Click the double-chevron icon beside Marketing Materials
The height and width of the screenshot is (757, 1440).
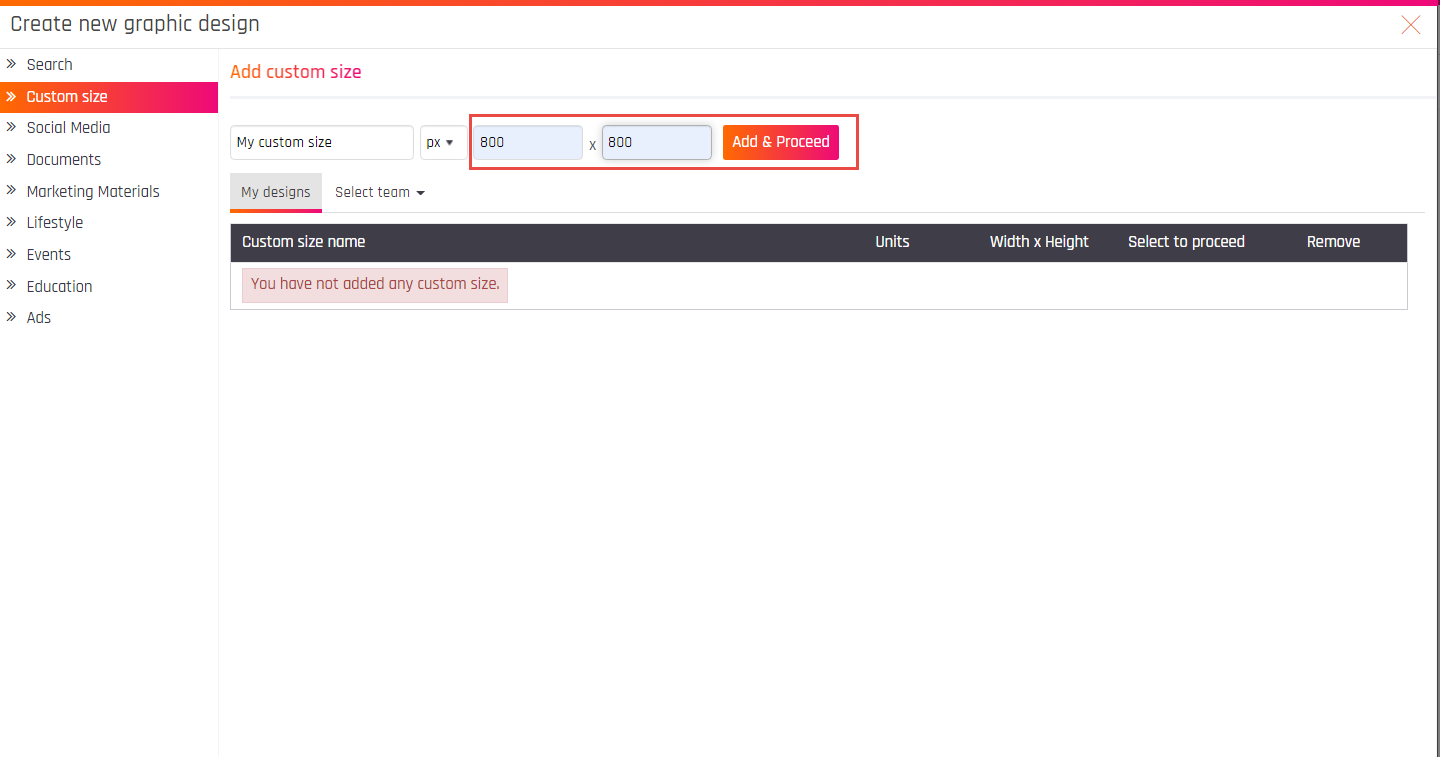pyautogui.click(x=12, y=190)
